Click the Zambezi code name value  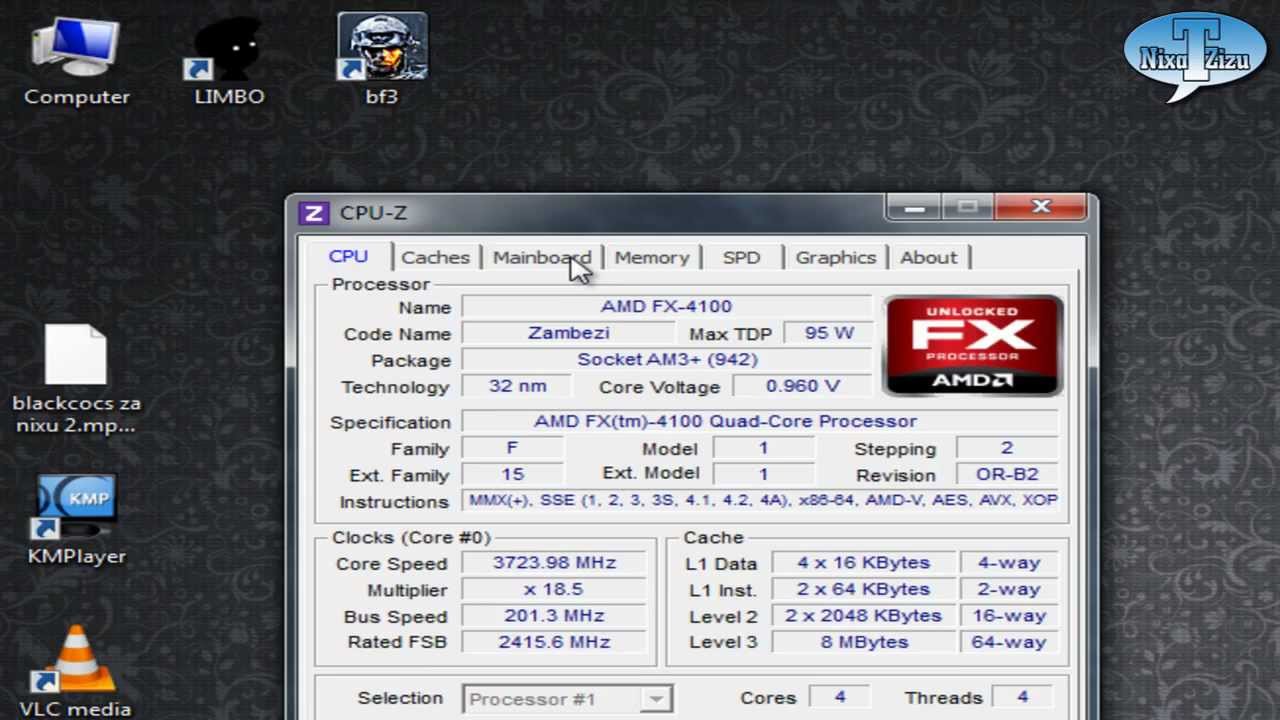coord(568,333)
